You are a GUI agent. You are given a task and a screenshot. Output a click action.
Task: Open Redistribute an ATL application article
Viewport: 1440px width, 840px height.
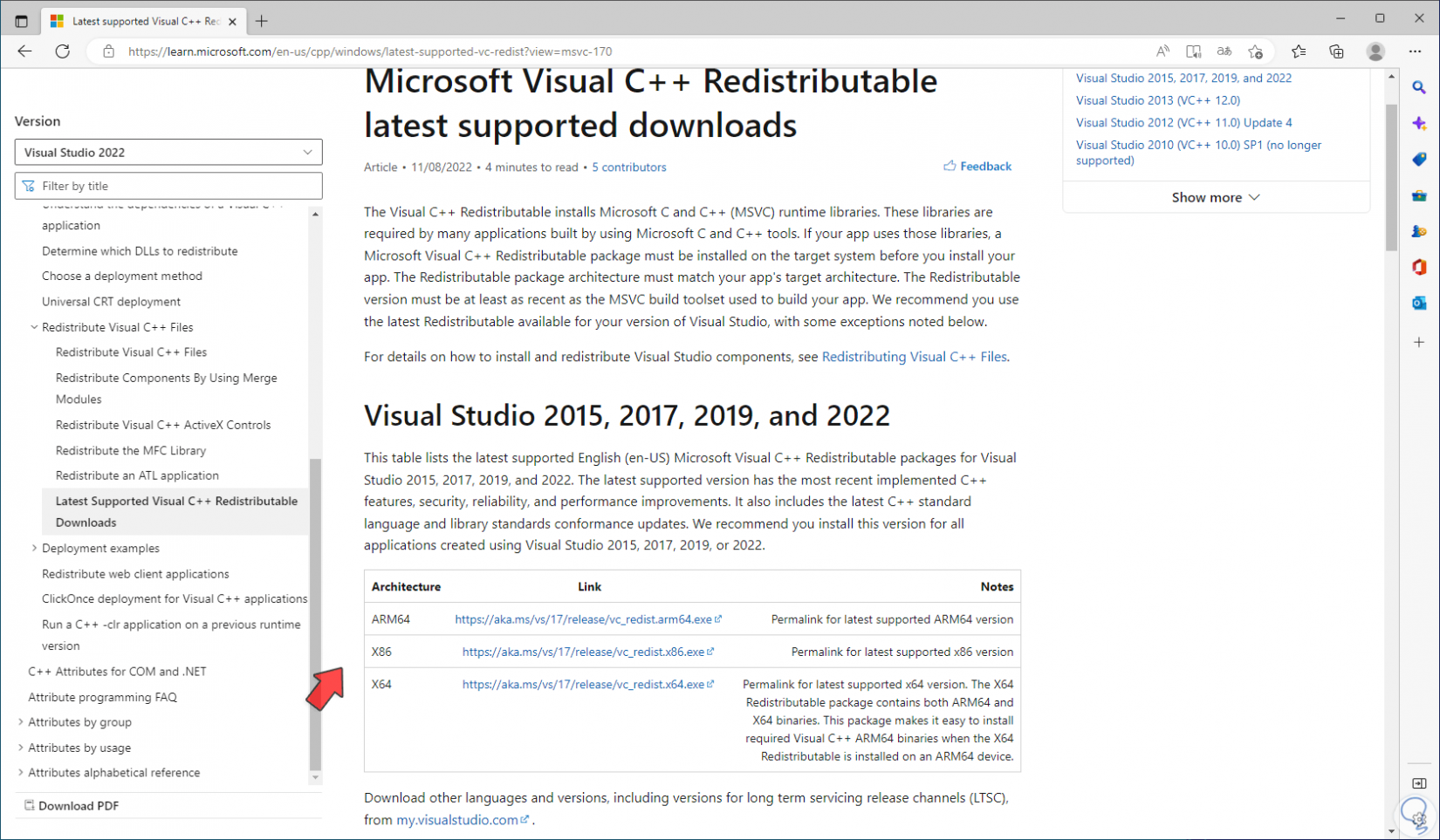click(137, 475)
